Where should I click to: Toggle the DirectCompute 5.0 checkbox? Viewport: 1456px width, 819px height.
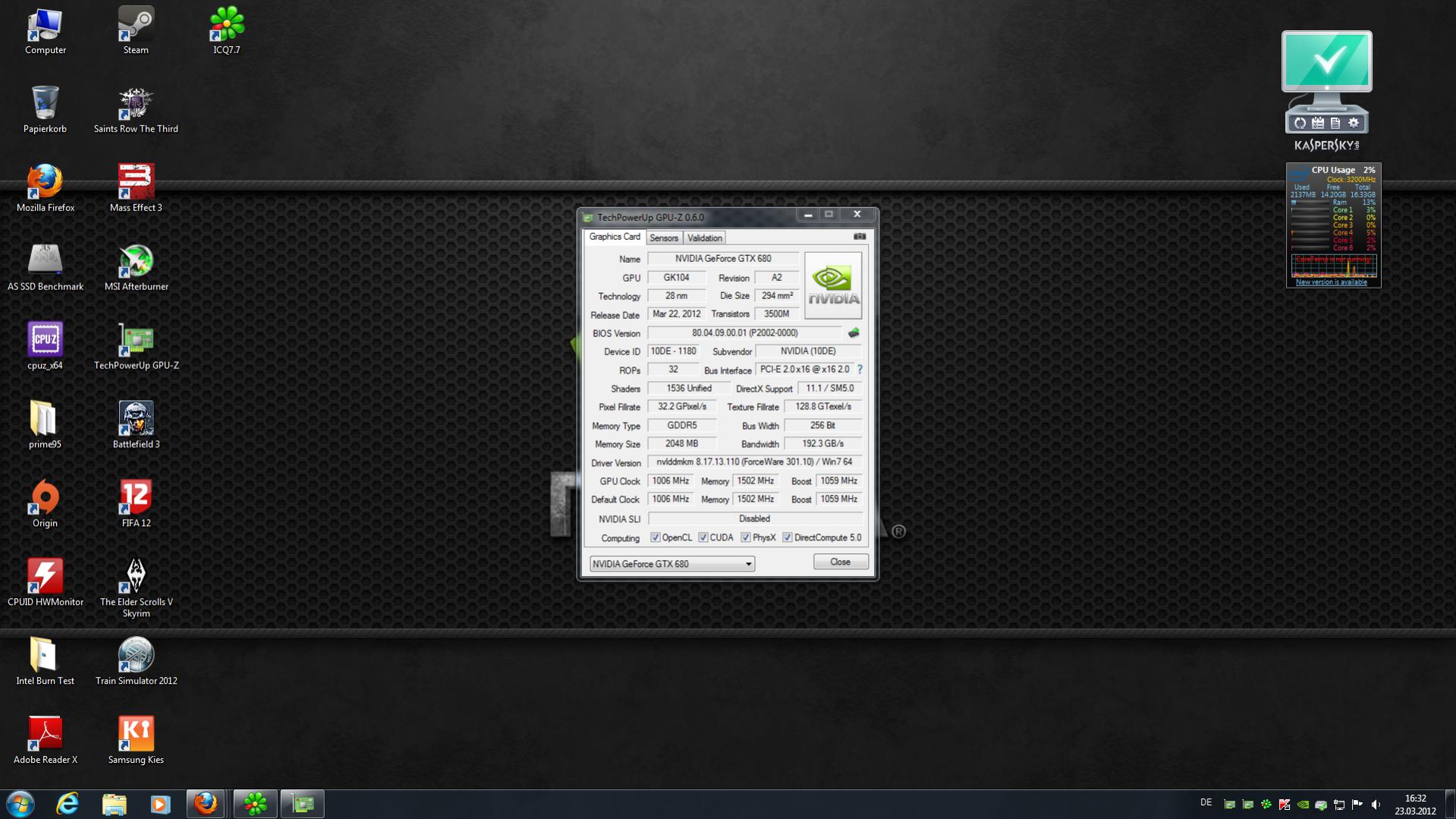788,537
